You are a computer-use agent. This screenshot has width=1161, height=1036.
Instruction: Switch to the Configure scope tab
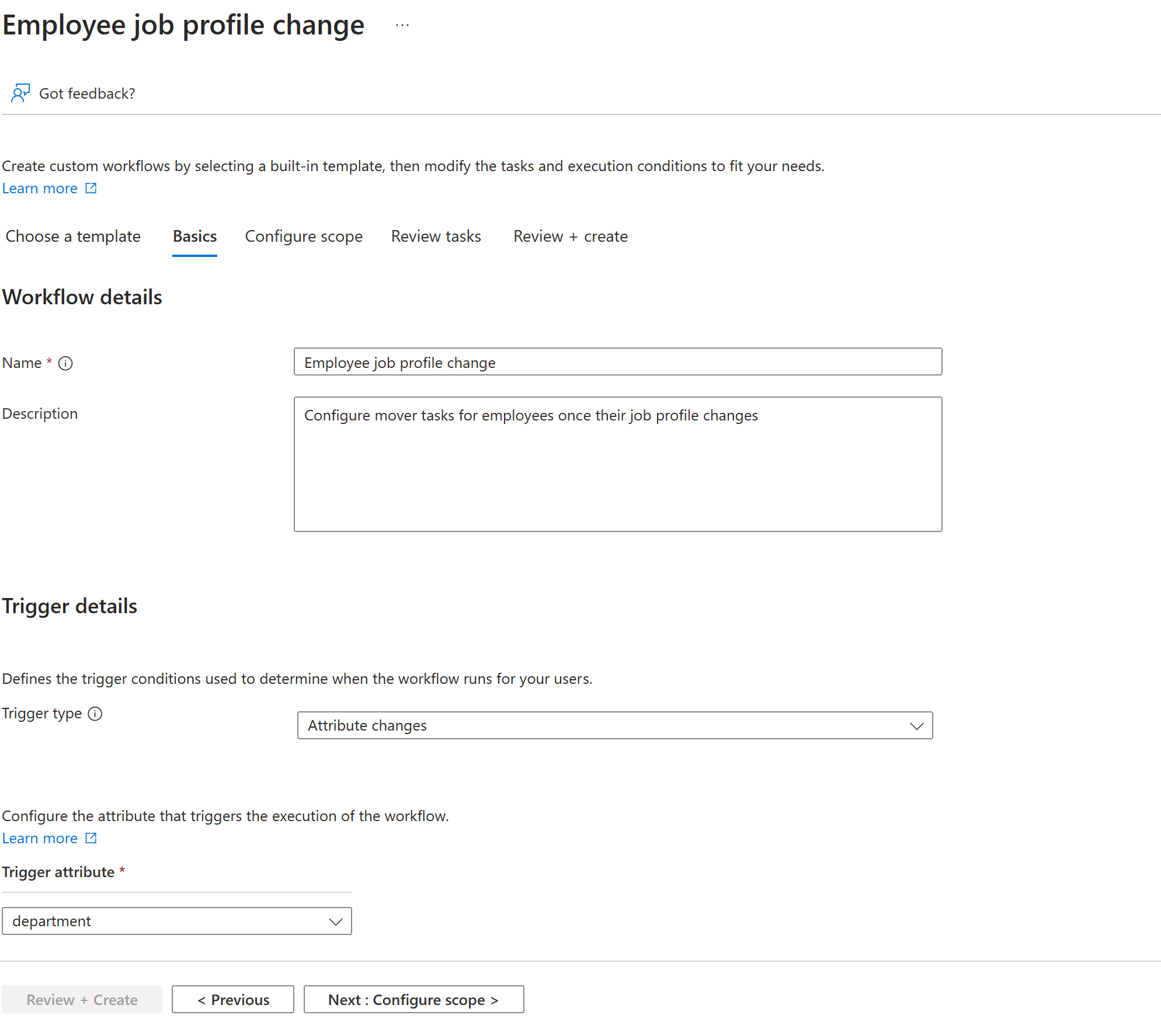tap(304, 236)
